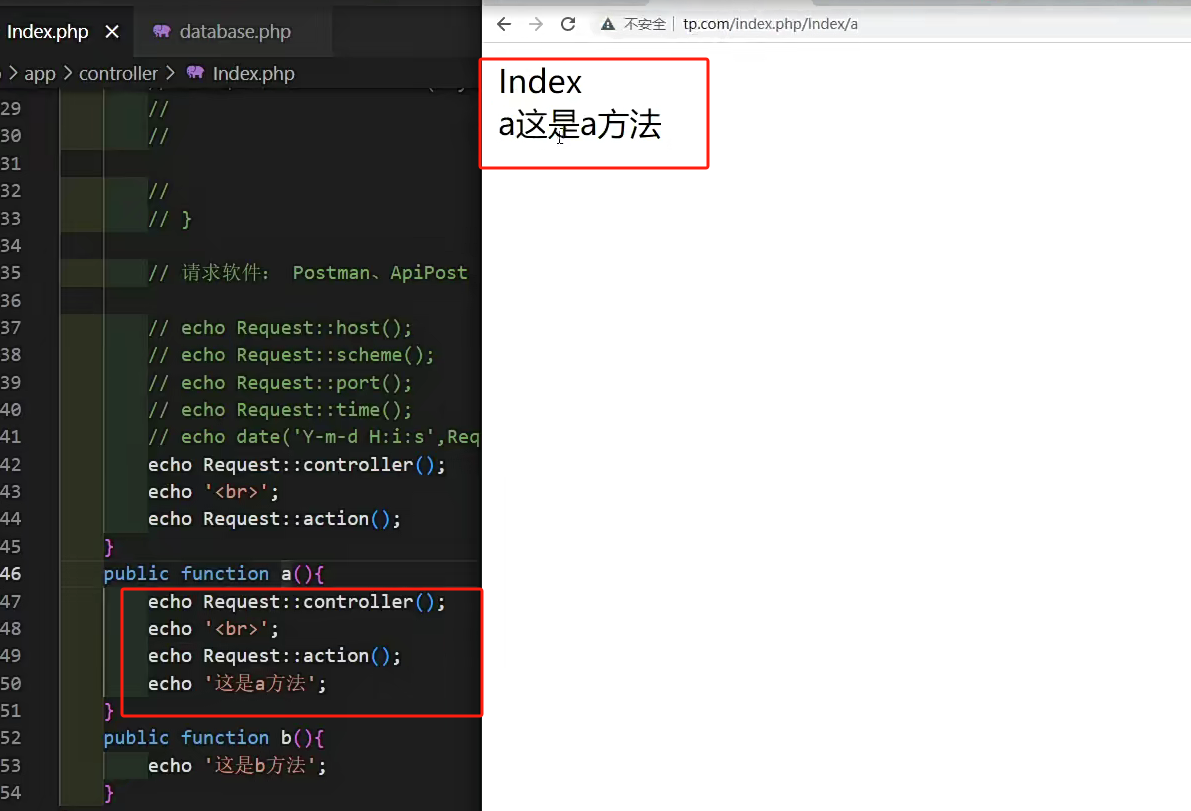This screenshot has width=1191, height=811.
Task: Click line 44 echo Request::action();
Action: pyautogui.click(x=274, y=519)
